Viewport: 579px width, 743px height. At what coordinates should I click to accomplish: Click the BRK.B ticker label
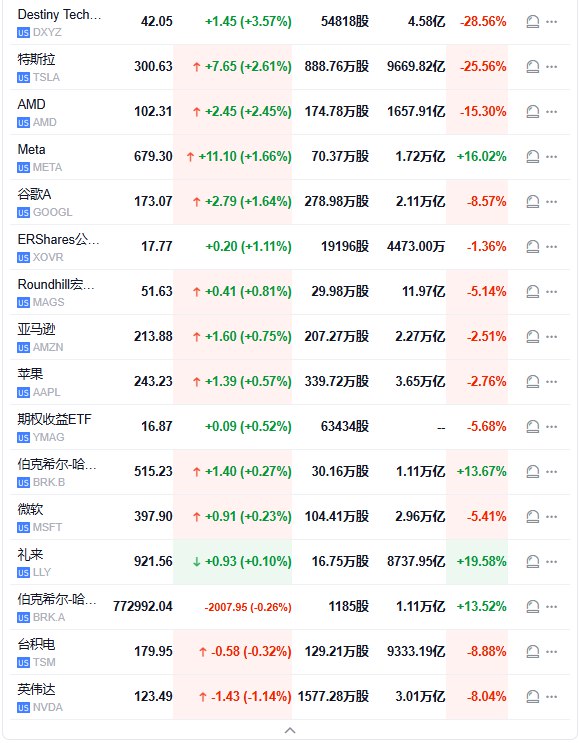(x=49, y=482)
